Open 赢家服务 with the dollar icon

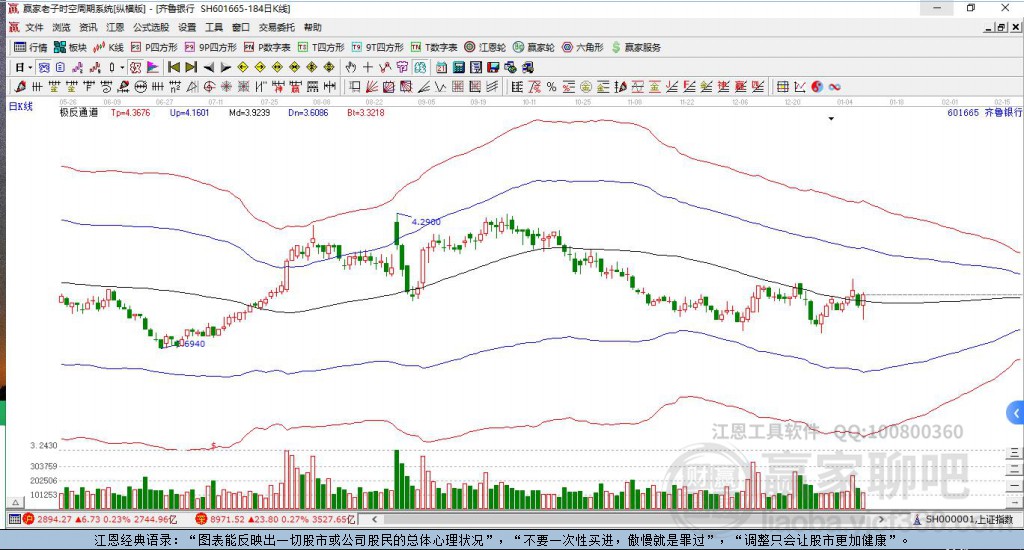(x=636, y=47)
